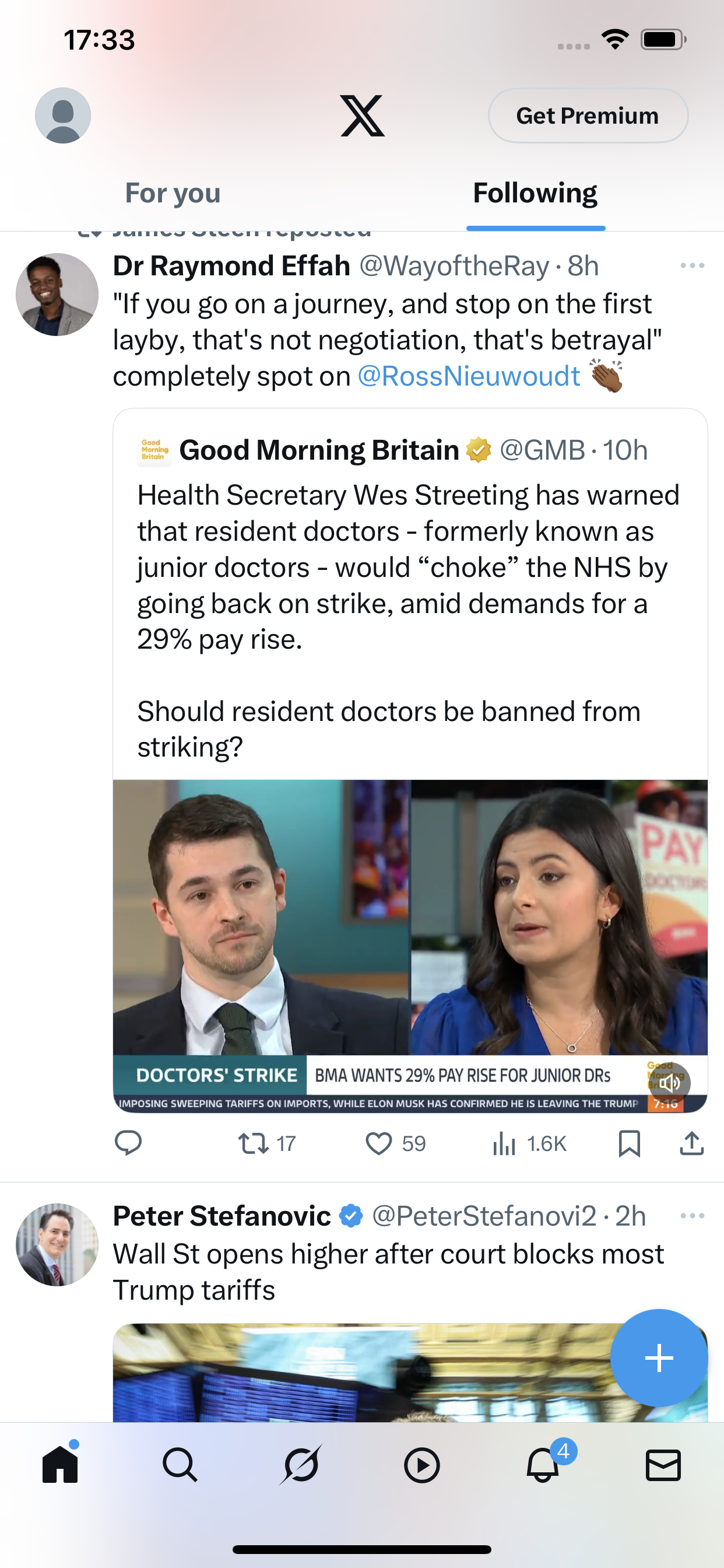Open the Home tab icon
Image resolution: width=724 pixels, height=1568 pixels.
[x=60, y=1465]
